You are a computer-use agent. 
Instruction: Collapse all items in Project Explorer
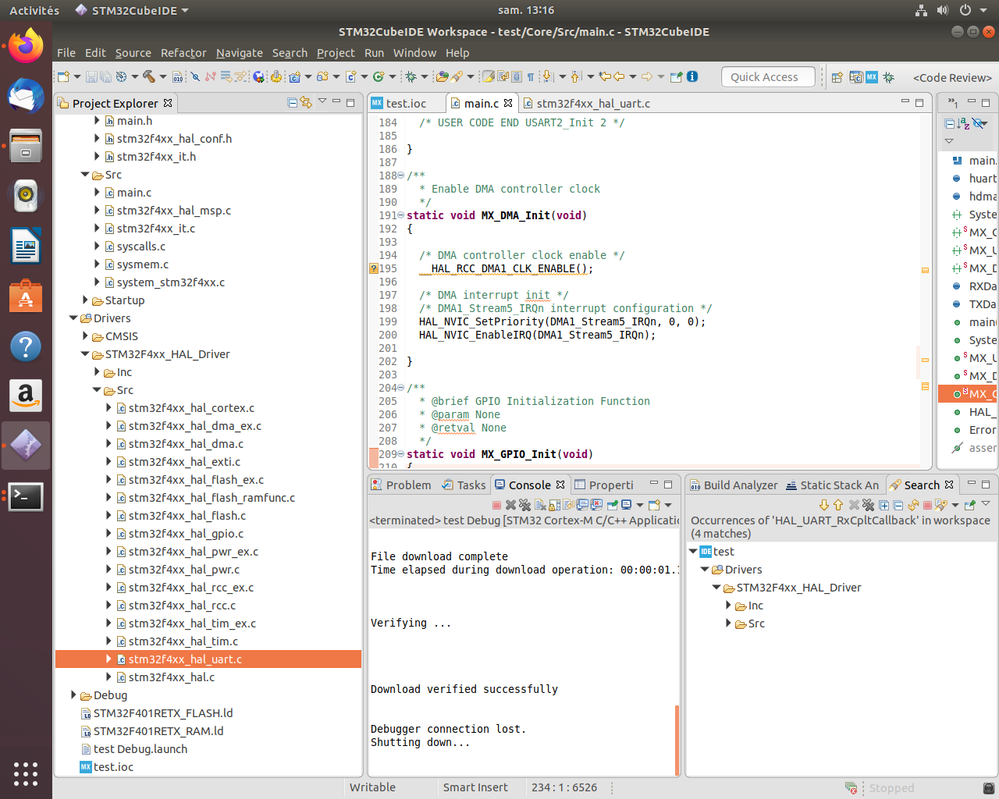(292, 103)
